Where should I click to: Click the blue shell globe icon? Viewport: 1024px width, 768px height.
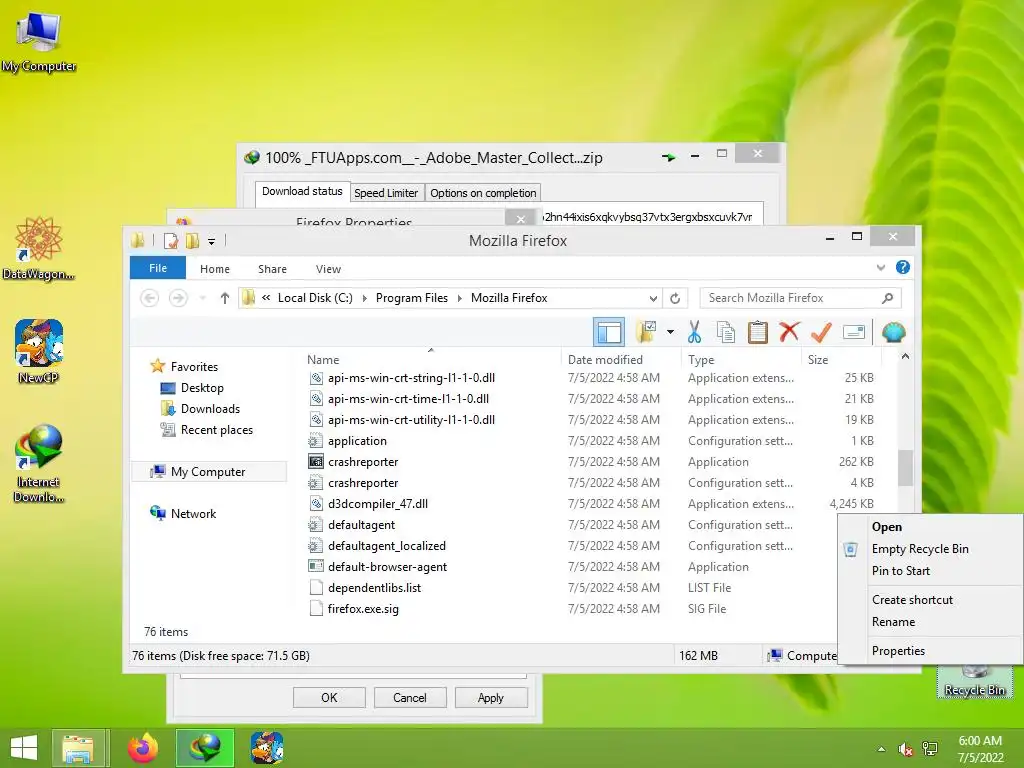893,332
